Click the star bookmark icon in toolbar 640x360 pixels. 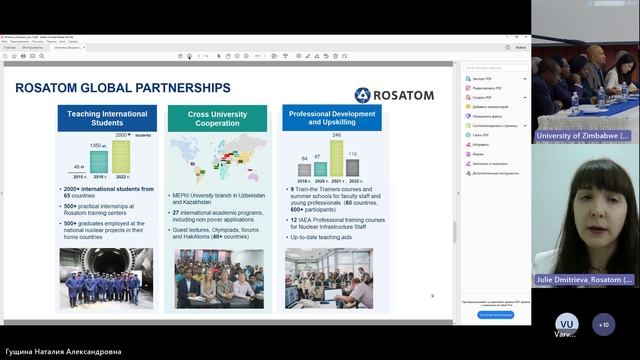(x=14, y=56)
